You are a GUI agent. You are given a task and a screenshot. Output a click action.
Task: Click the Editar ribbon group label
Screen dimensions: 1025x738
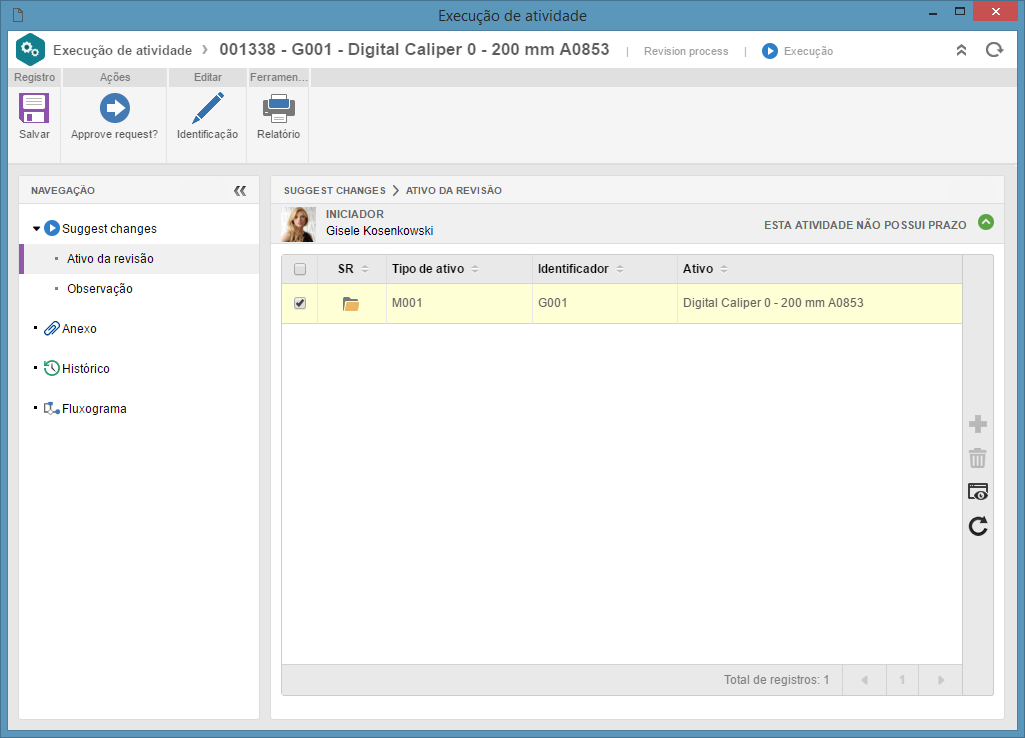click(x=208, y=77)
